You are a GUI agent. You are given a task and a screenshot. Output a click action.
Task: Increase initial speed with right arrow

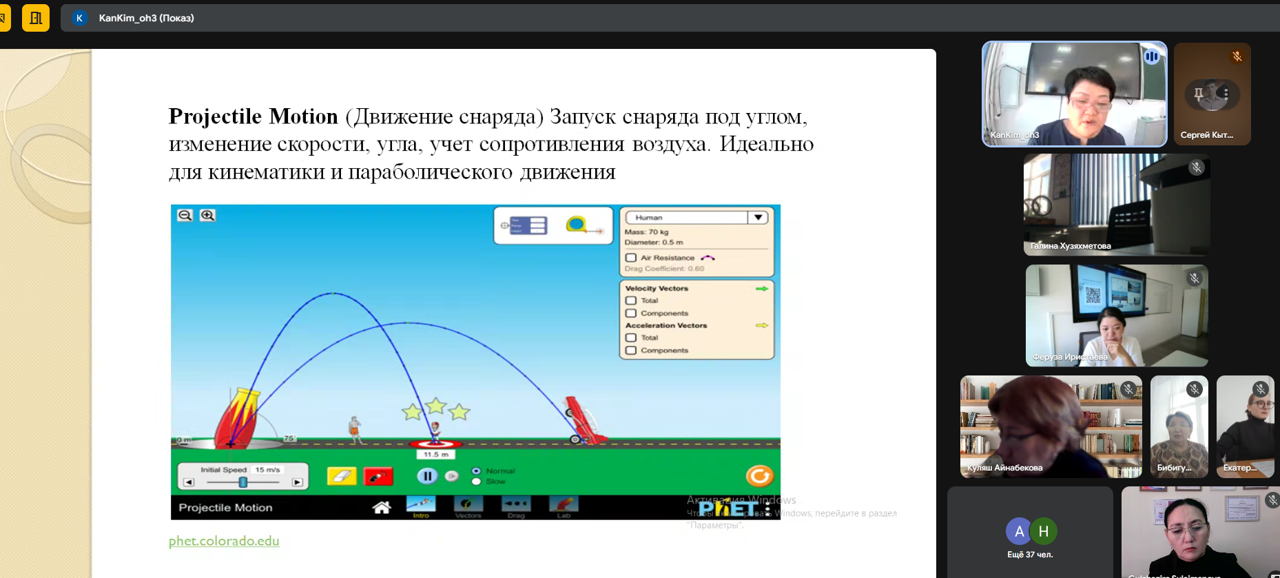click(297, 482)
